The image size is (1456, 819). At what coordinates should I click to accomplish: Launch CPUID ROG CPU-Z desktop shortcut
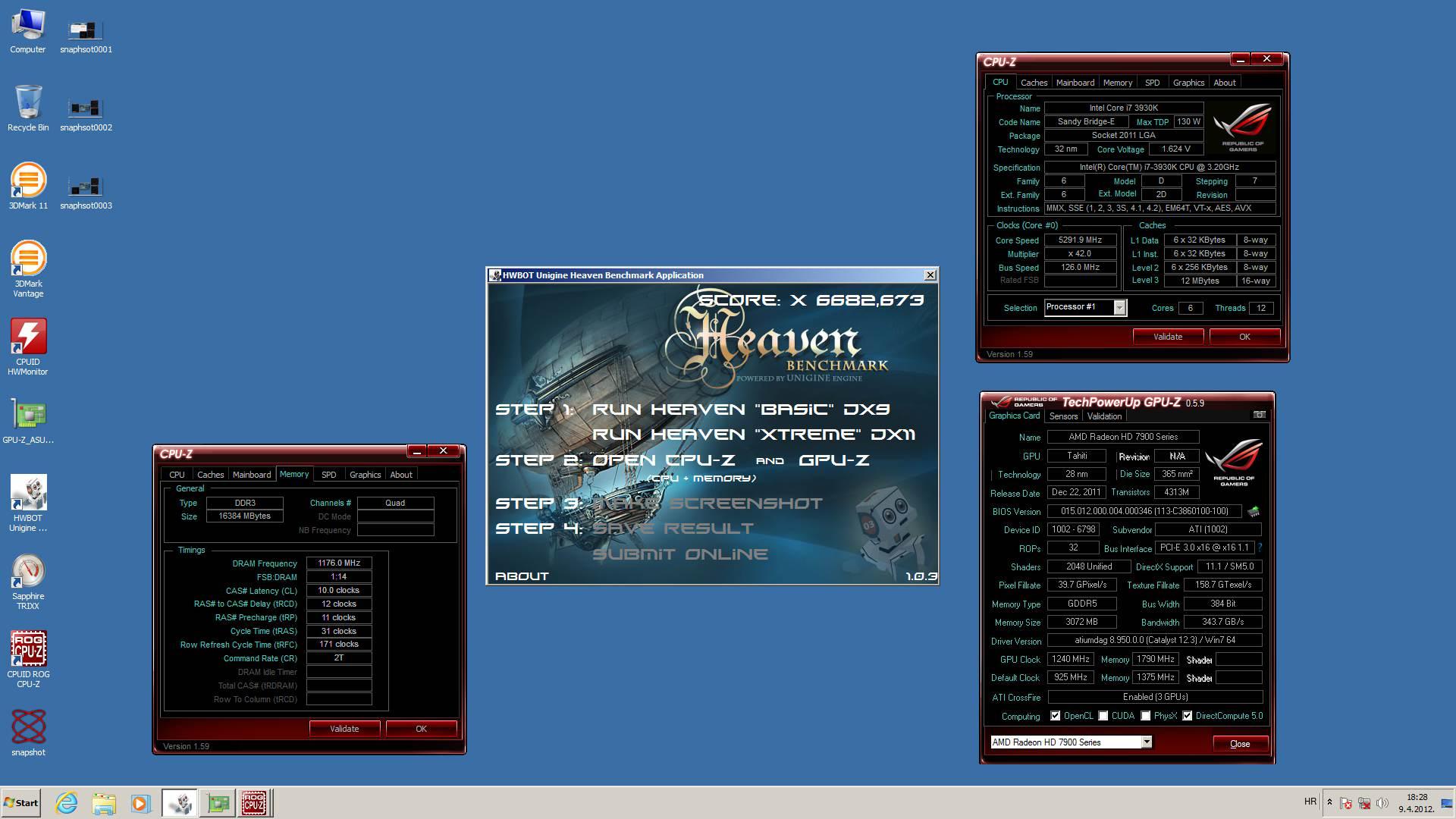pyautogui.click(x=28, y=659)
